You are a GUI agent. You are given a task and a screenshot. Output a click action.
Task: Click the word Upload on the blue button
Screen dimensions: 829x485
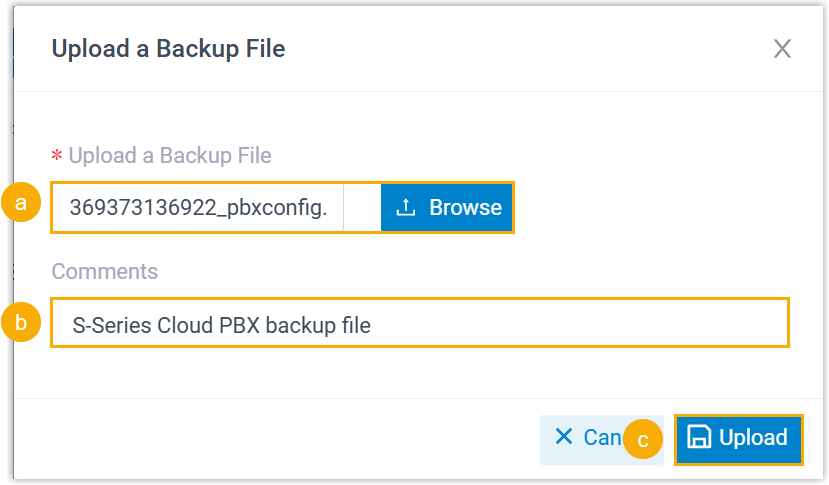[753, 437]
